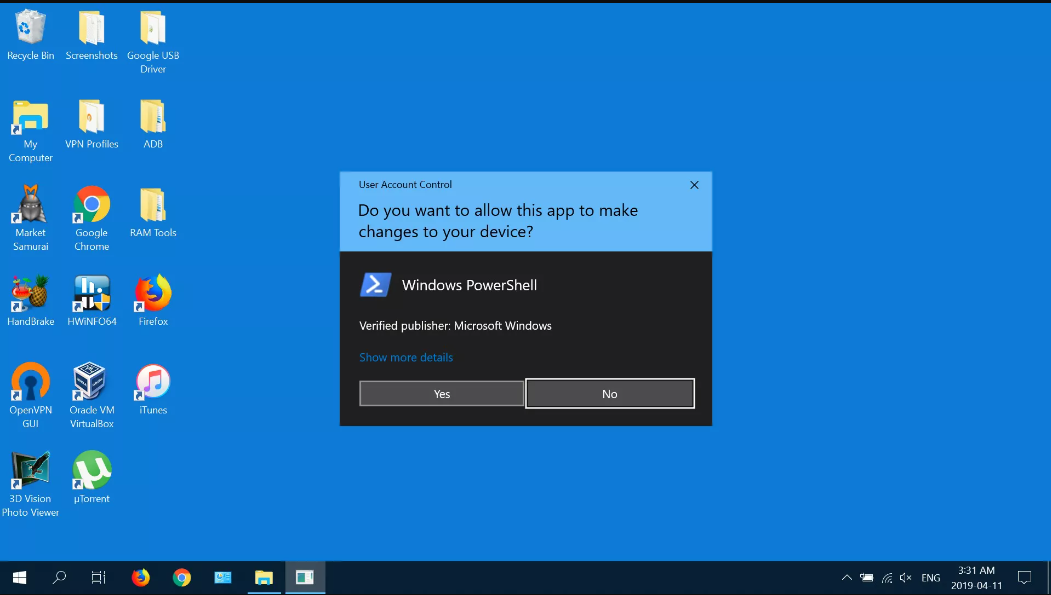Open the blue chart app pinned on the taskbar
Screen dimensions: 1051x595
coord(223,578)
